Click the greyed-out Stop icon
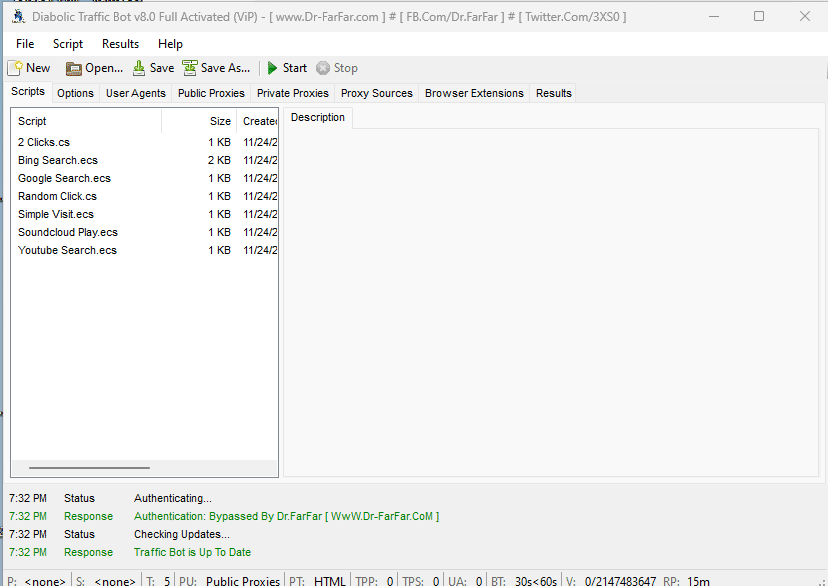The width and height of the screenshot is (828, 586). pyautogui.click(x=323, y=68)
